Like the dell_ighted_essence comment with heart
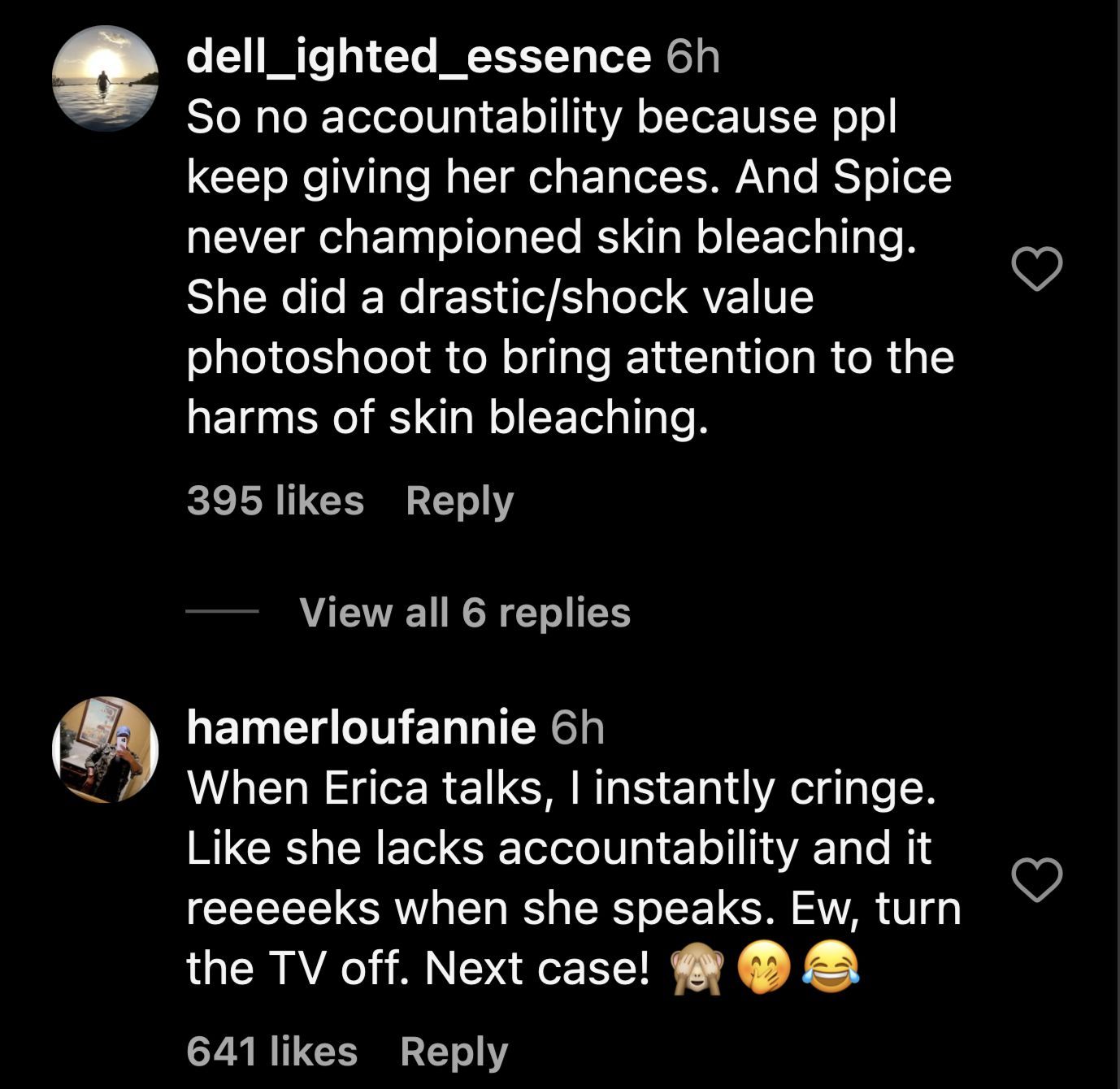1120x1089 pixels. click(x=1036, y=269)
